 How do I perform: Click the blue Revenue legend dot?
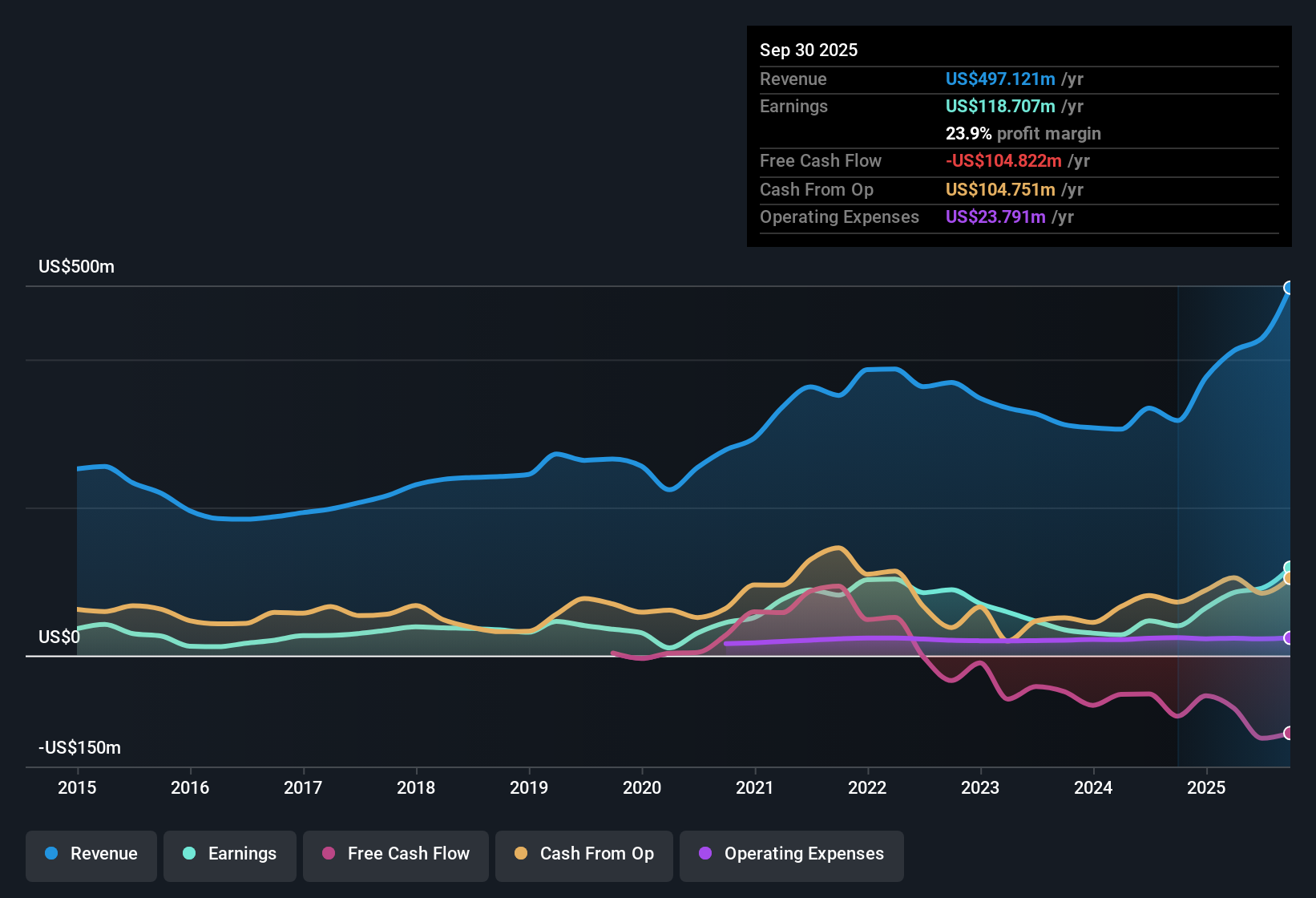tap(50, 854)
